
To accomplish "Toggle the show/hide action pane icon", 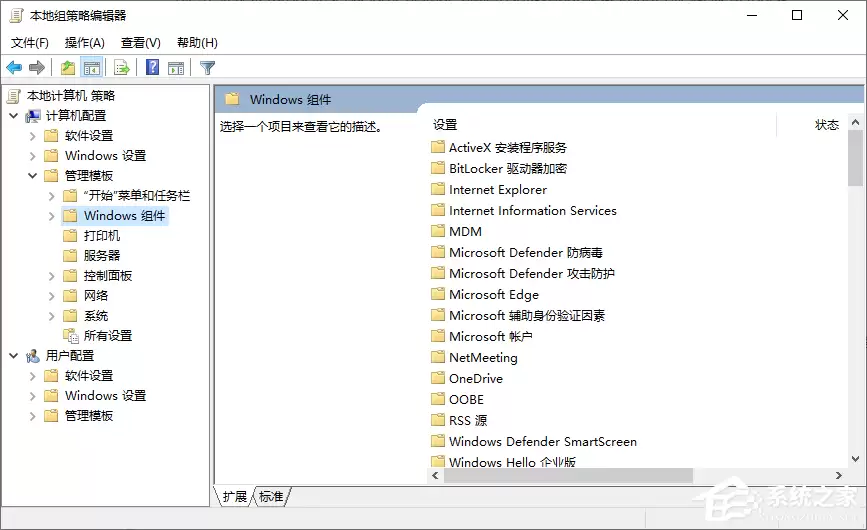I will click(176, 68).
